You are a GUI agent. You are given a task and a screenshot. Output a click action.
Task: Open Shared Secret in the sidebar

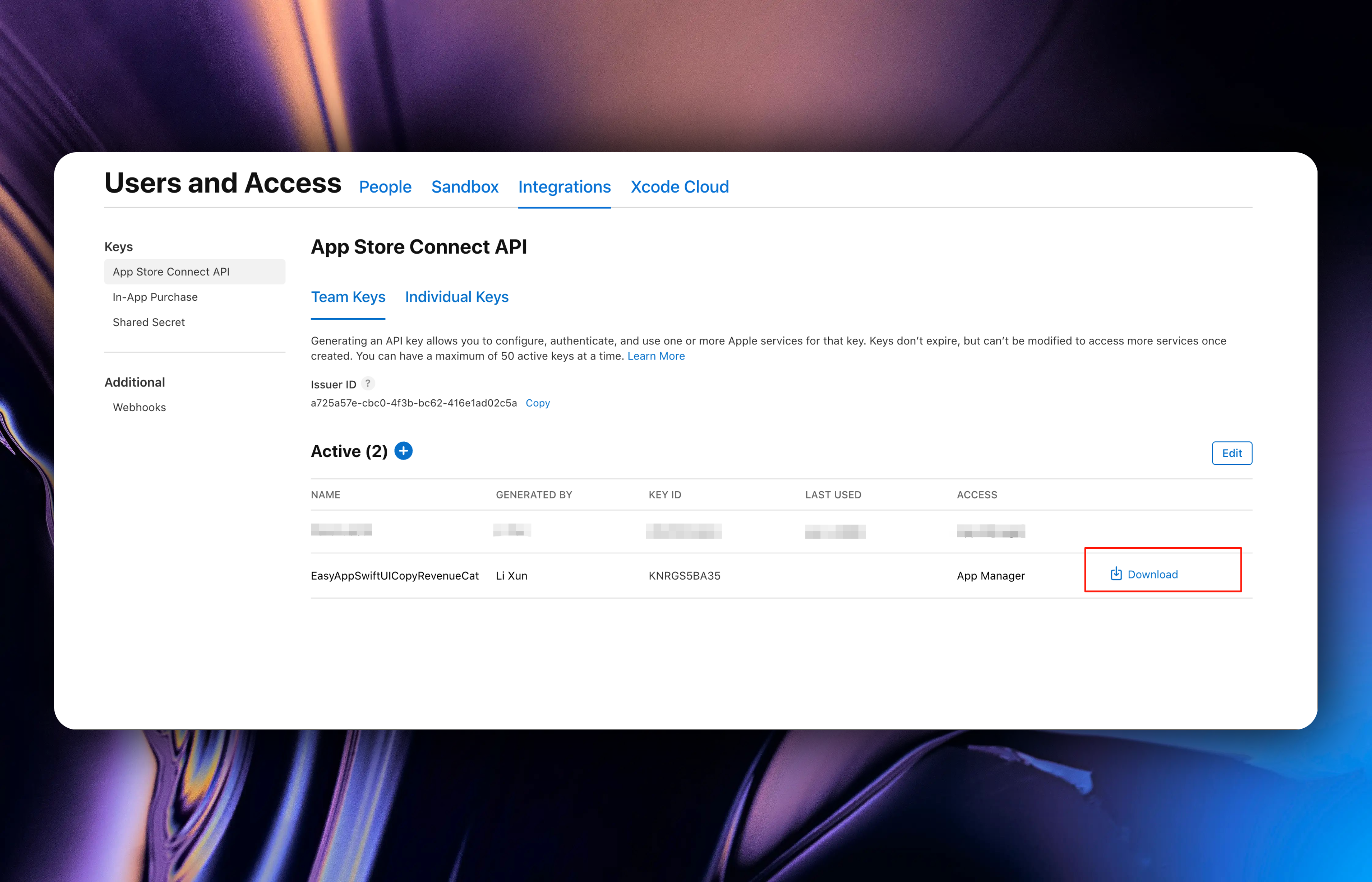(x=148, y=322)
